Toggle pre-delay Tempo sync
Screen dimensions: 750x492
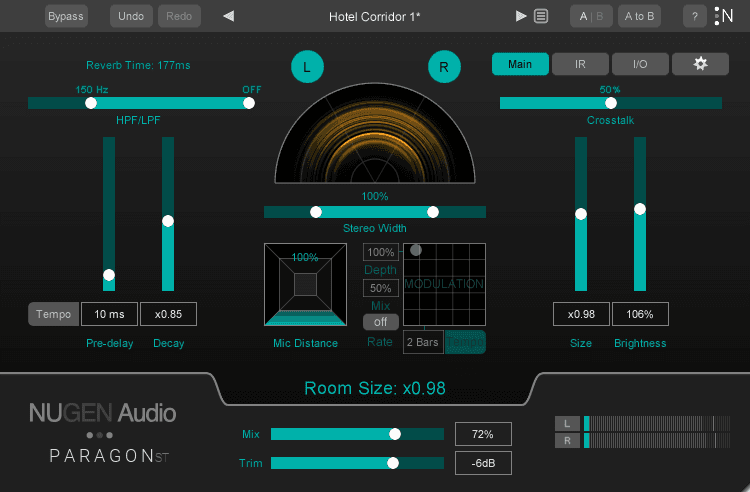click(54, 314)
